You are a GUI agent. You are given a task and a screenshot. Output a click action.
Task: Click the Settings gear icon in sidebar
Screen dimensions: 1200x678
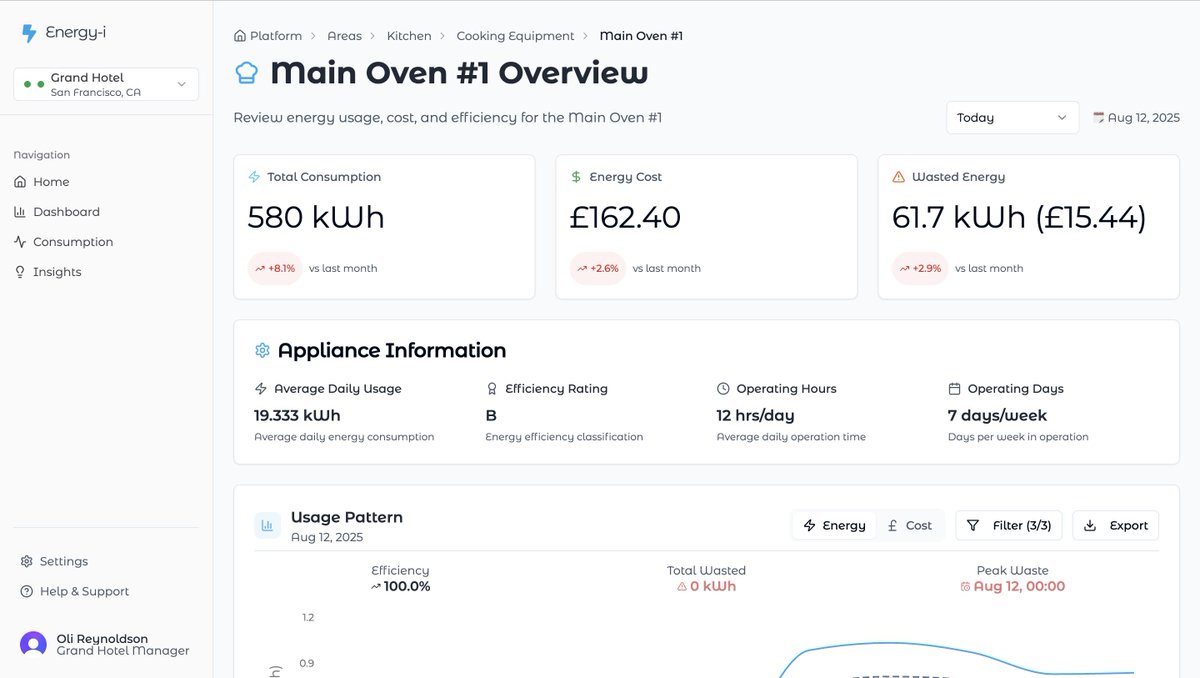click(x=27, y=561)
